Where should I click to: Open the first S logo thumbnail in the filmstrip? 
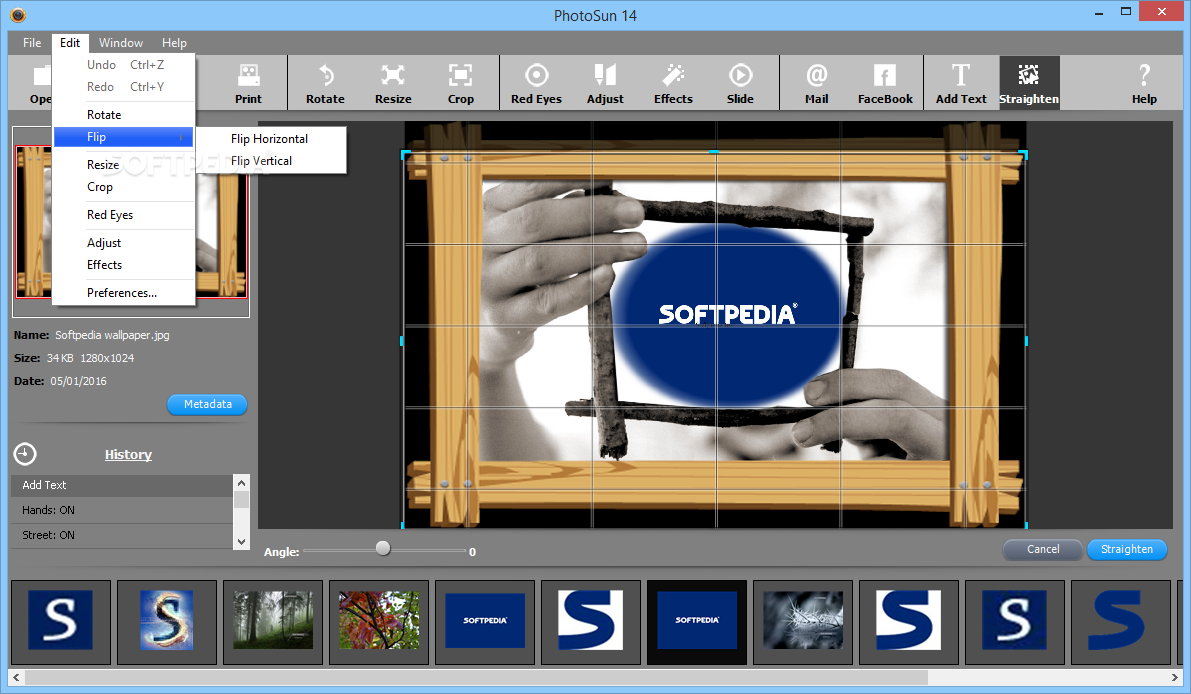tap(61, 621)
